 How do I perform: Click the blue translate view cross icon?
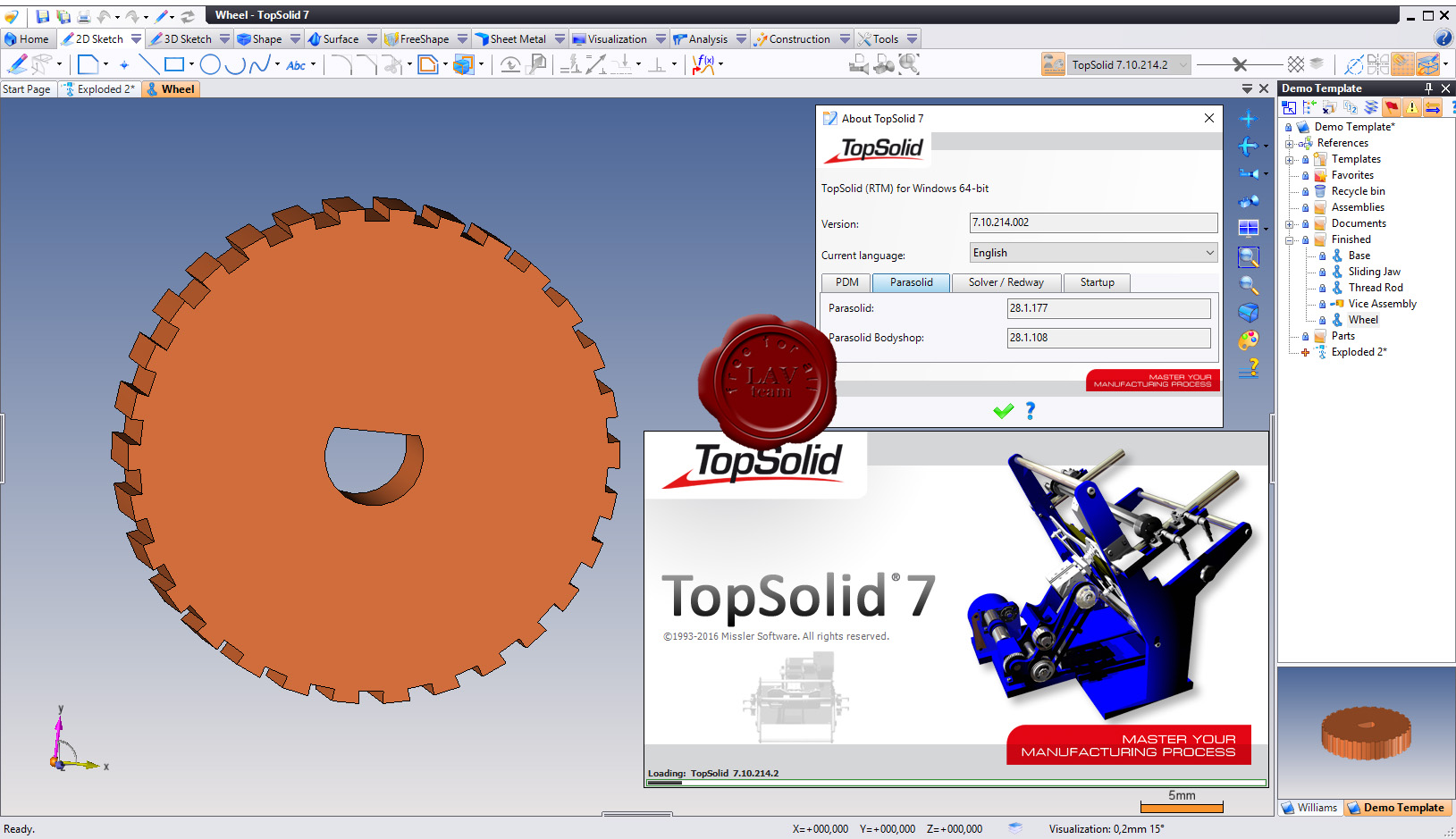pos(1249,118)
